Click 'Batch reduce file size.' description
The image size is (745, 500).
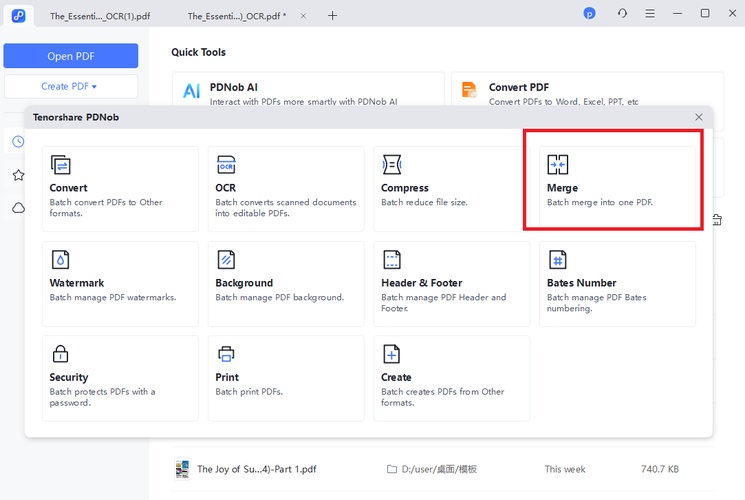(424, 202)
